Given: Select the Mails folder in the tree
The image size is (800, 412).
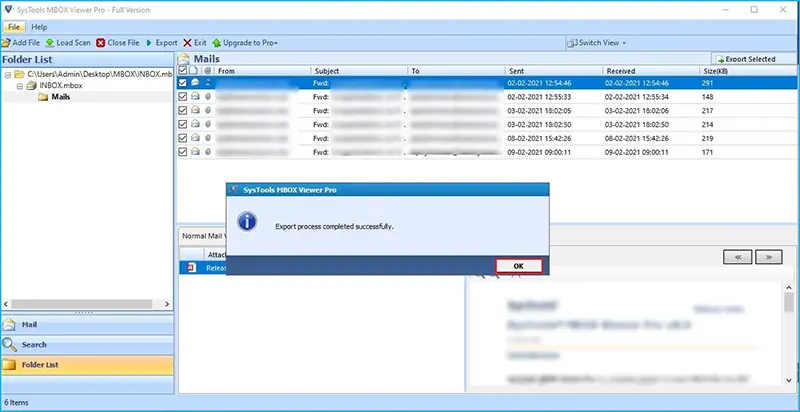Looking at the screenshot, I should click(61, 97).
